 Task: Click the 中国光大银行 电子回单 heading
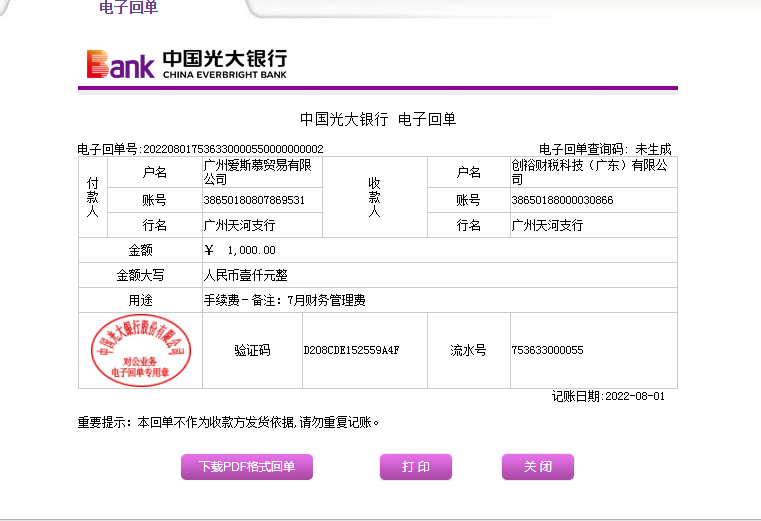(378, 119)
